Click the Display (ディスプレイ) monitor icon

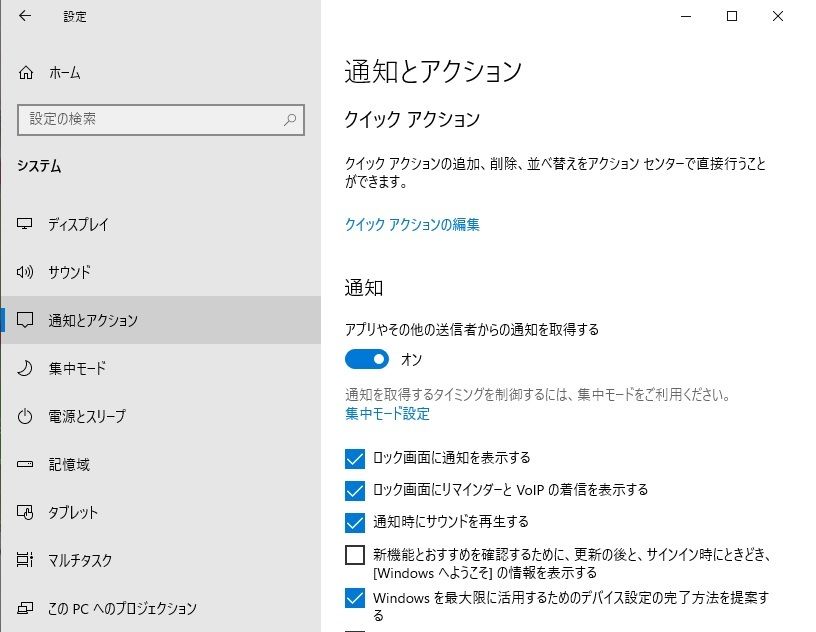pos(24,224)
